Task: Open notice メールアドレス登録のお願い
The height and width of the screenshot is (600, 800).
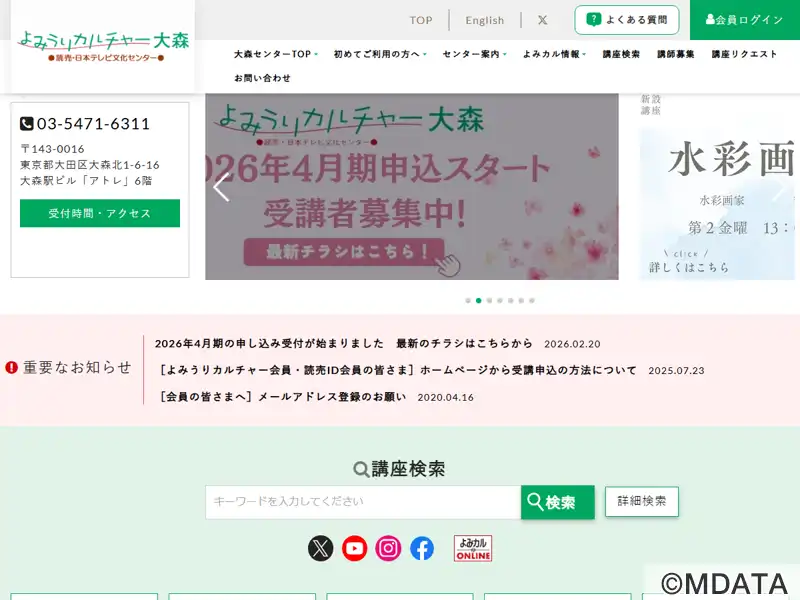Action: pyautogui.click(x=283, y=396)
